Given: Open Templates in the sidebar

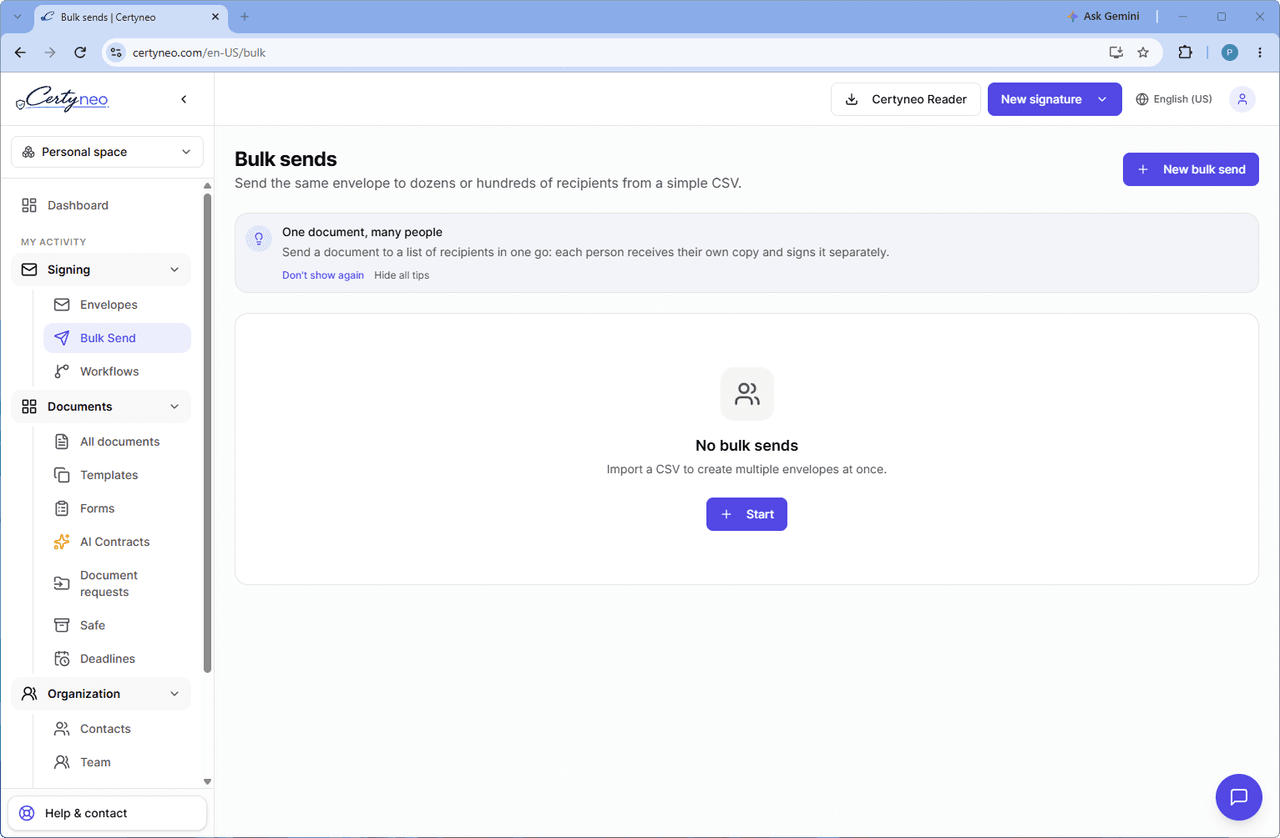Looking at the screenshot, I should (x=117, y=475).
